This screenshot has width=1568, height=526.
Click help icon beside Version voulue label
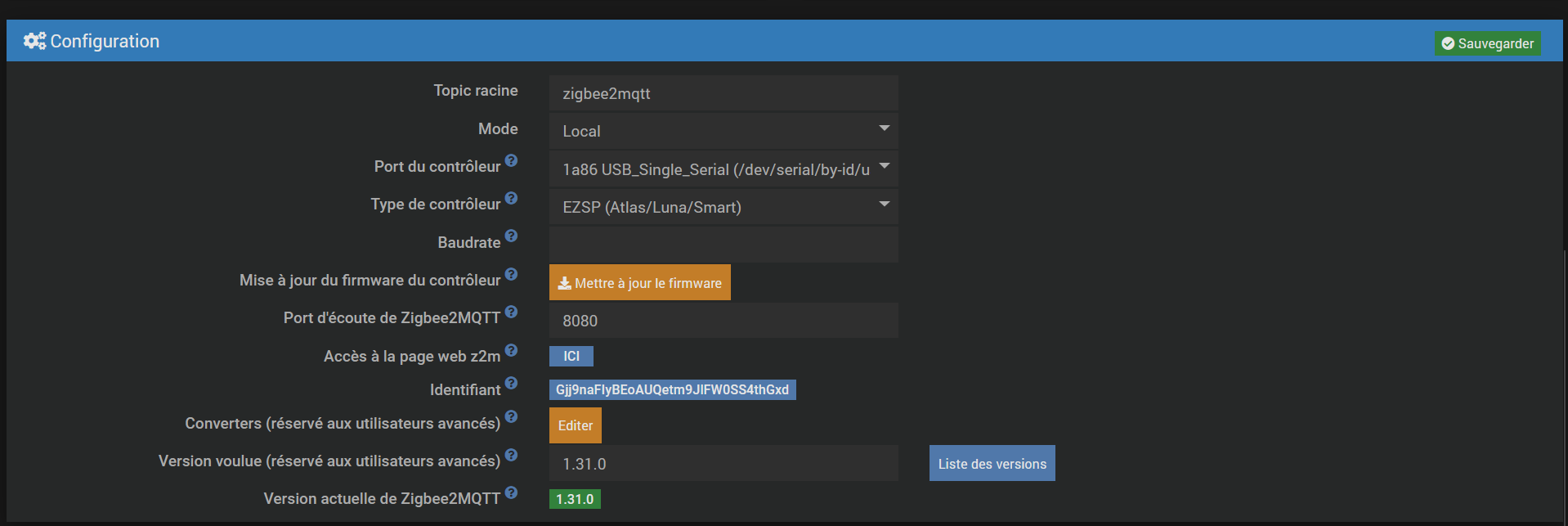point(511,455)
